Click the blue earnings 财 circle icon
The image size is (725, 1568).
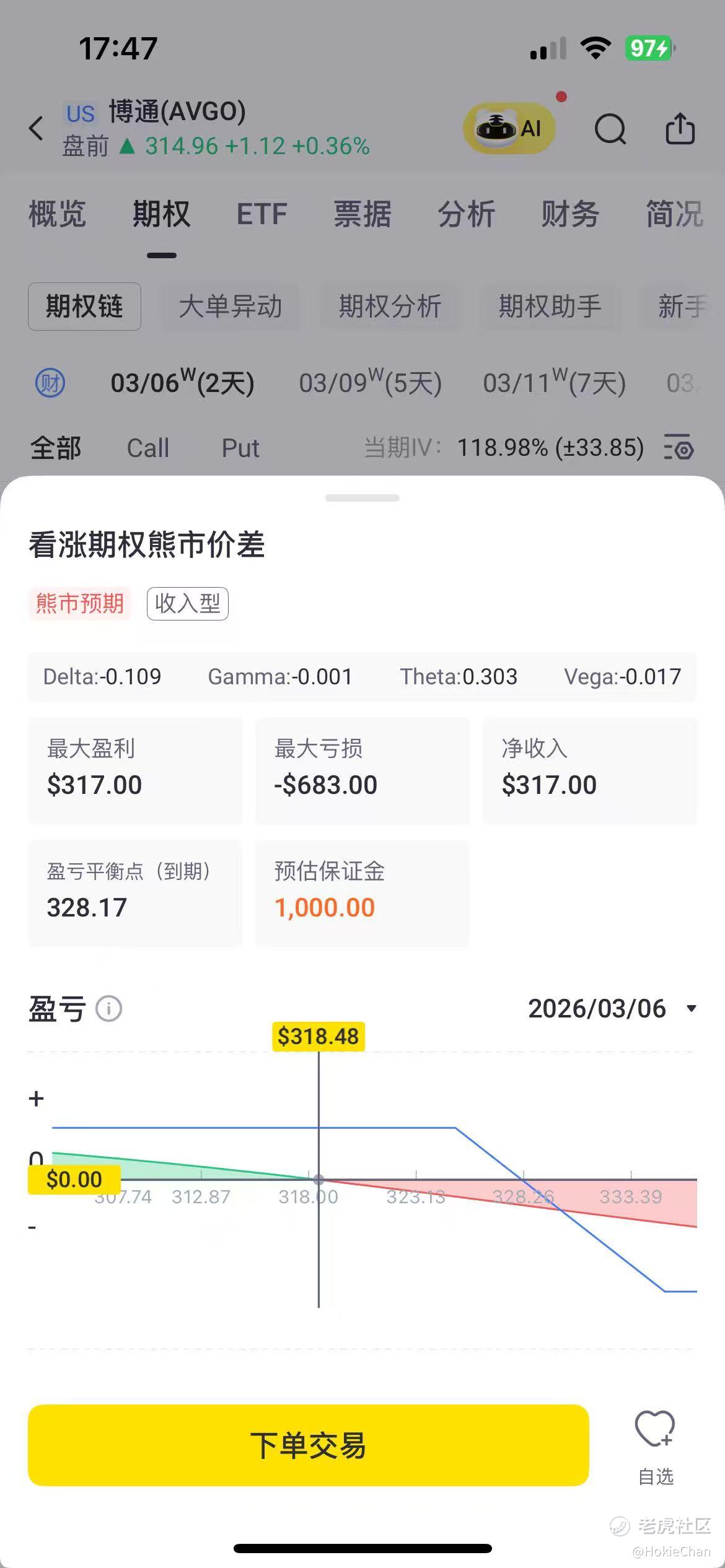point(50,383)
